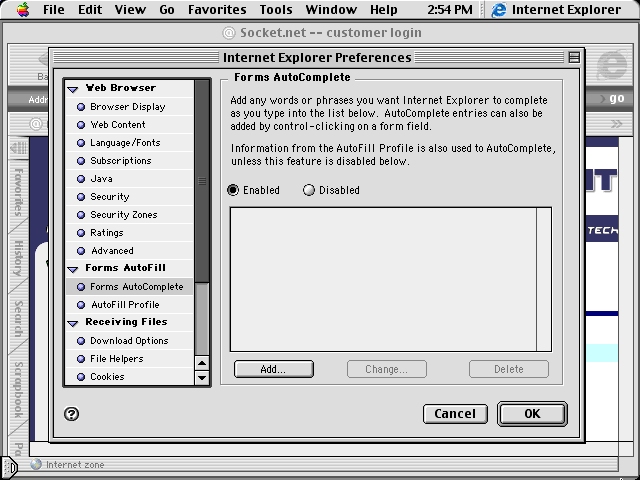
Task: Click the Browser Display bullet icon
Action: point(81,107)
